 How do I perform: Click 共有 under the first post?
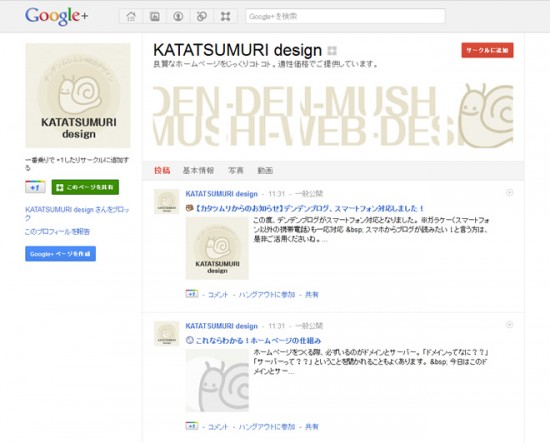(312, 295)
